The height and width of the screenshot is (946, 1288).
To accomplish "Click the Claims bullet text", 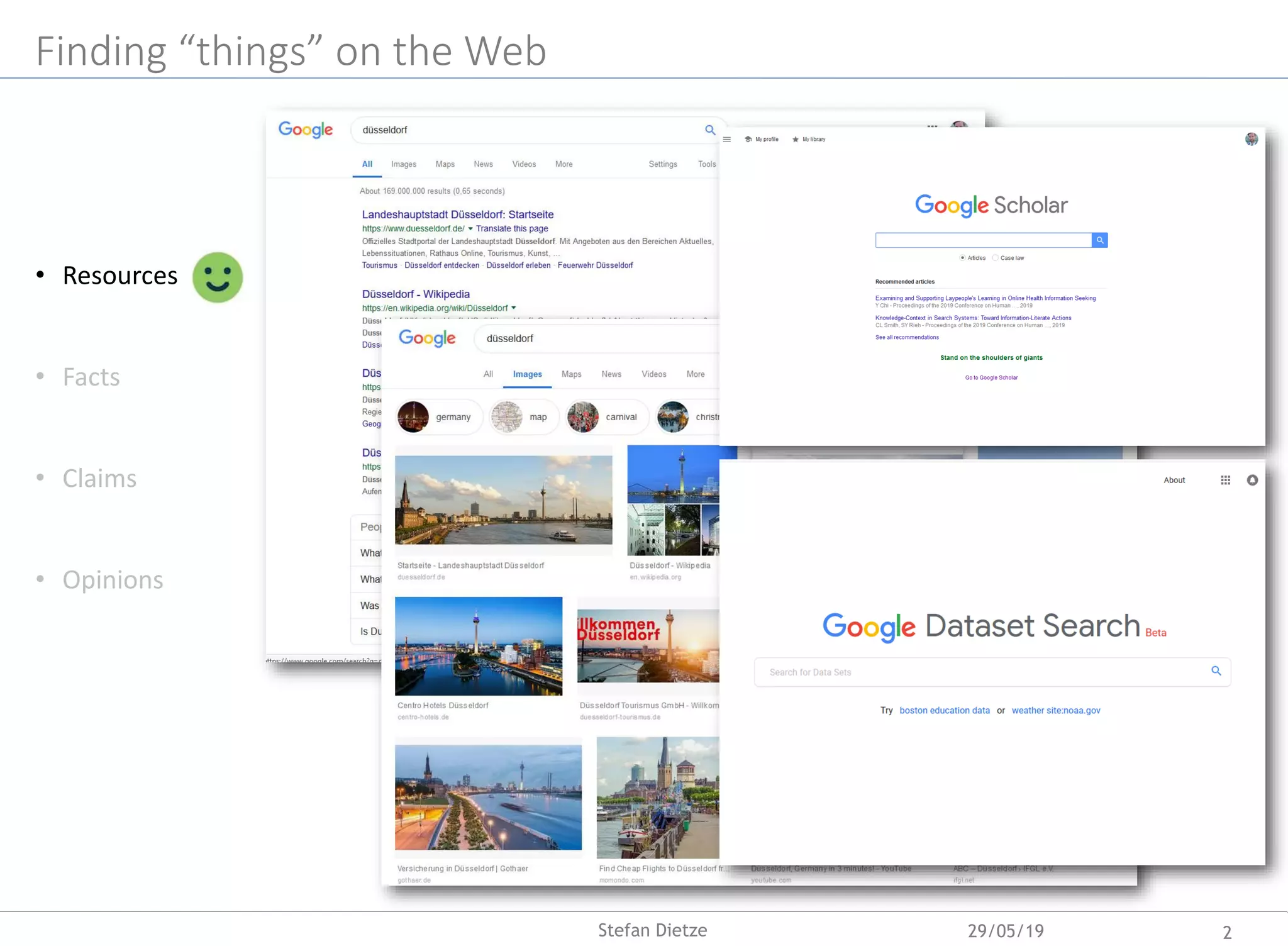I will pyautogui.click(x=99, y=479).
